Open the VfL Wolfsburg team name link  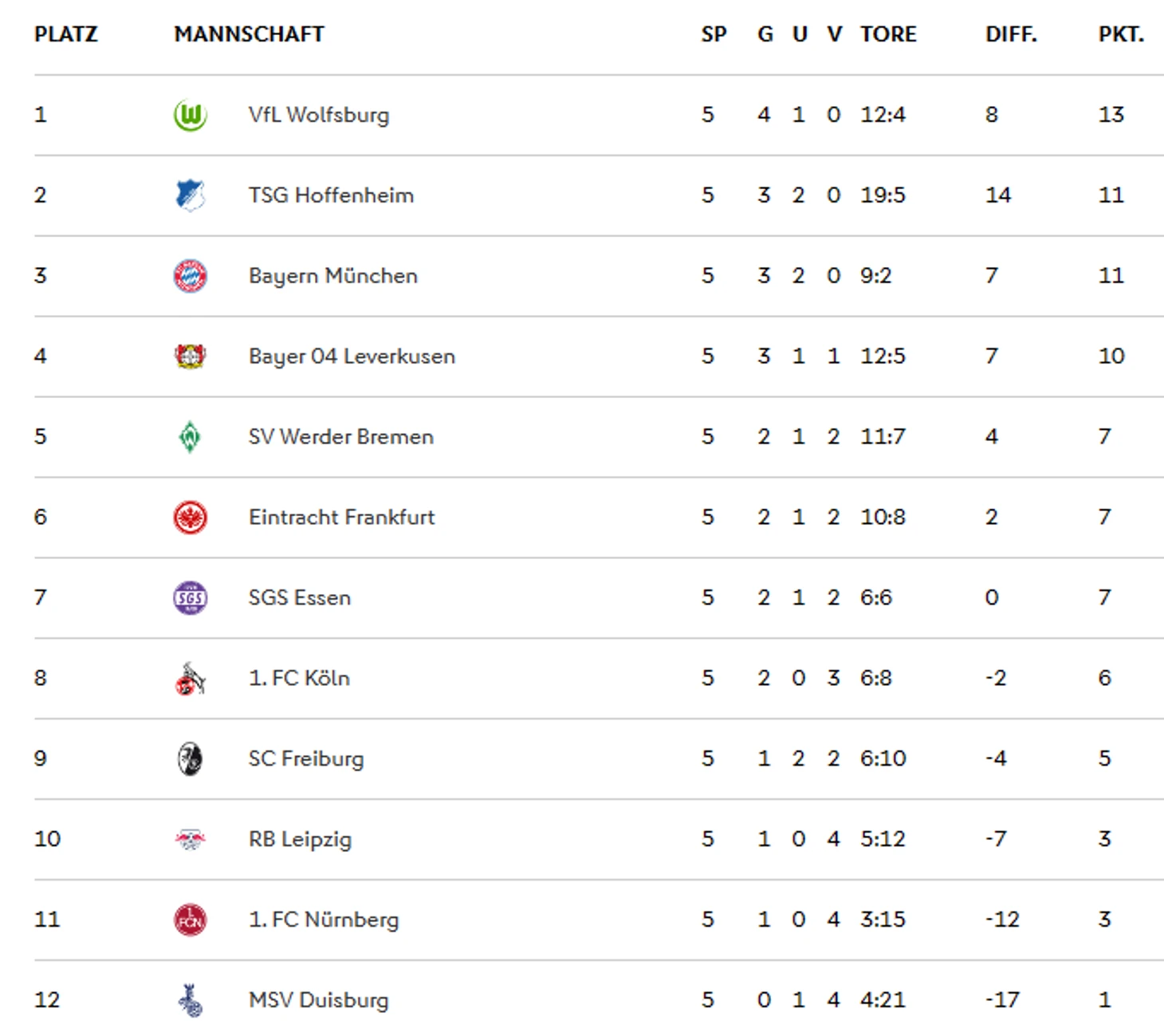(x=319, y=115)
